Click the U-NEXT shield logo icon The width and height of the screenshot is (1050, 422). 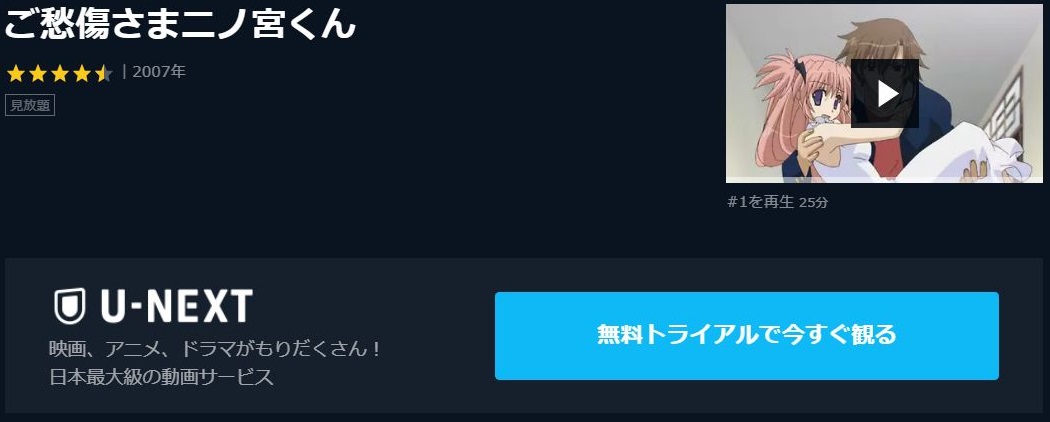point(70,306)
